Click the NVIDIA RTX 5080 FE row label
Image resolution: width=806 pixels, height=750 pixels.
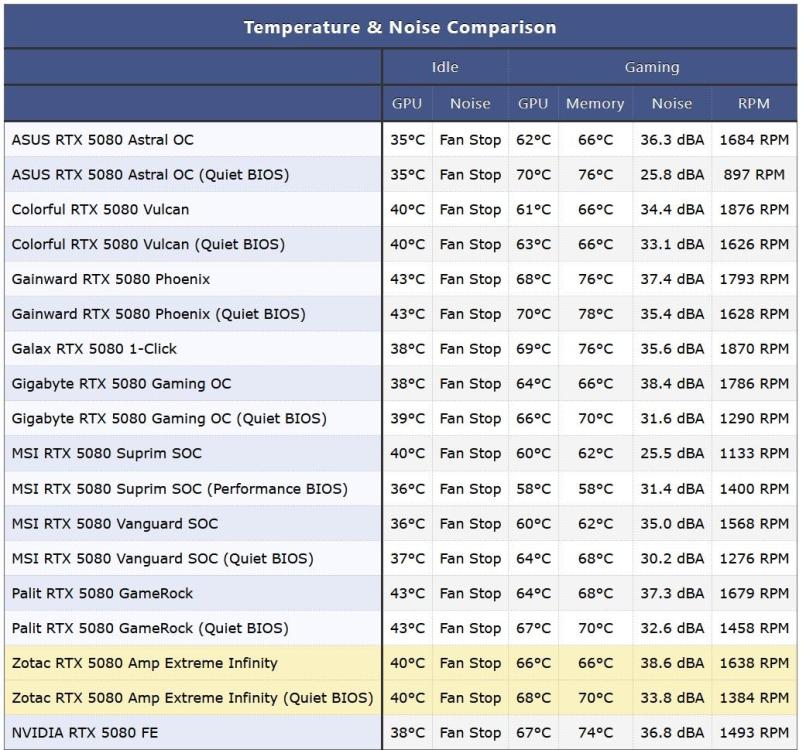pos(85,733)
